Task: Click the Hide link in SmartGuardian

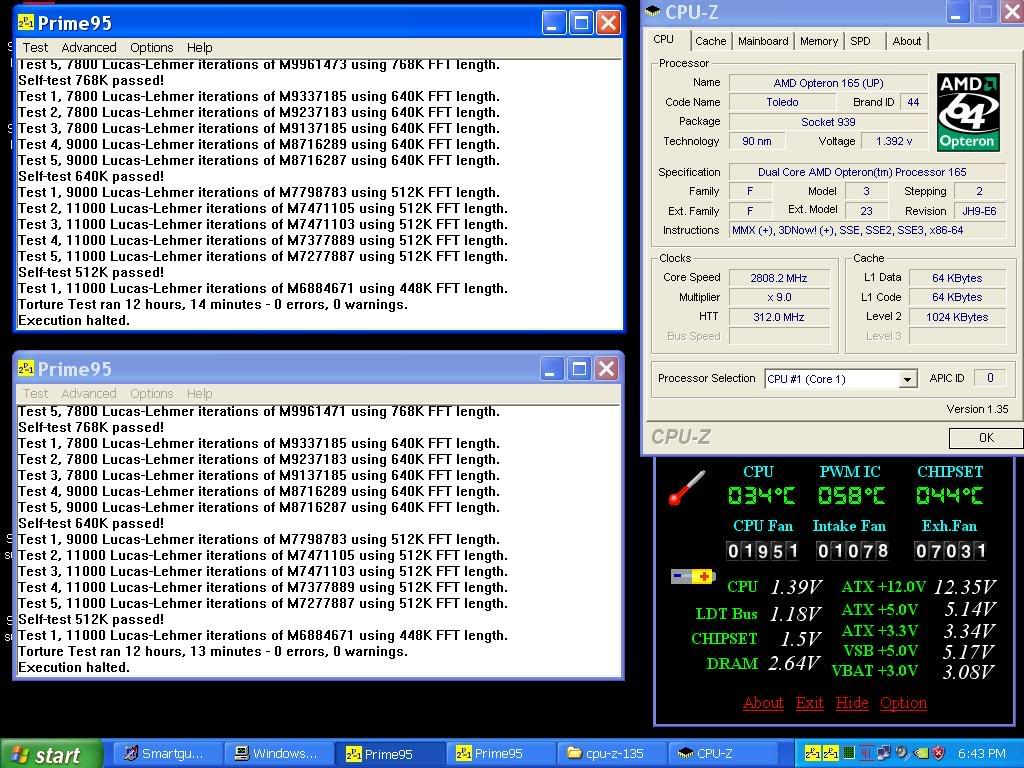Action: (852, 703)
